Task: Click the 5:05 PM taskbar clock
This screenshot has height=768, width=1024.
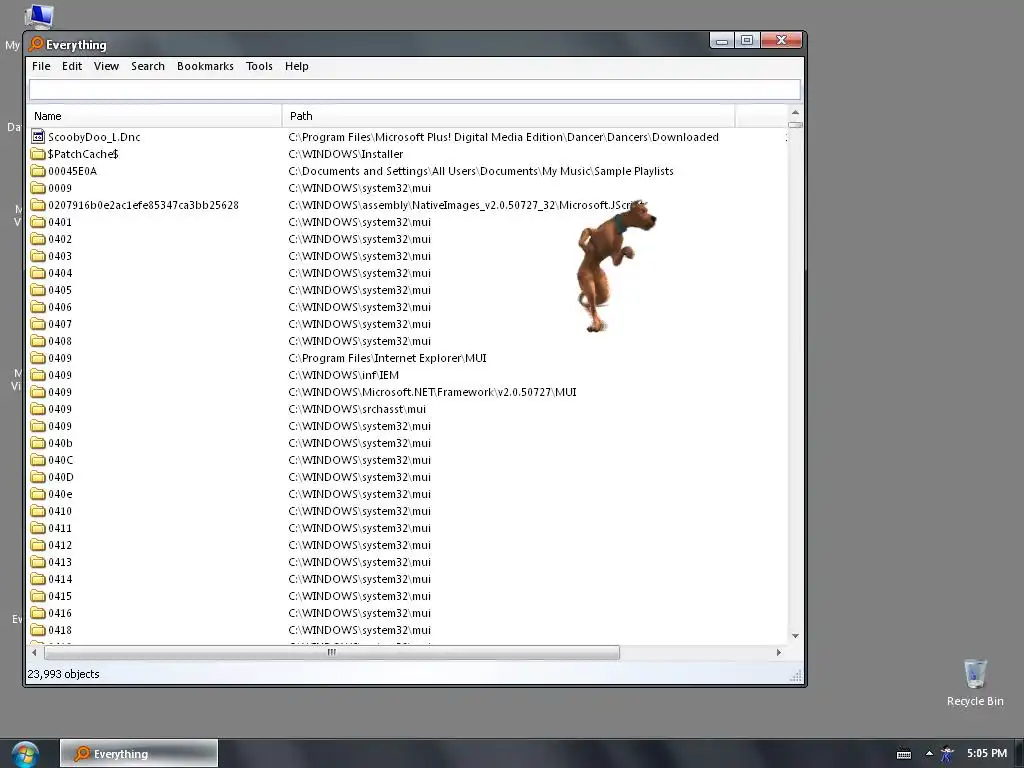Action: (x=987, y=753)
